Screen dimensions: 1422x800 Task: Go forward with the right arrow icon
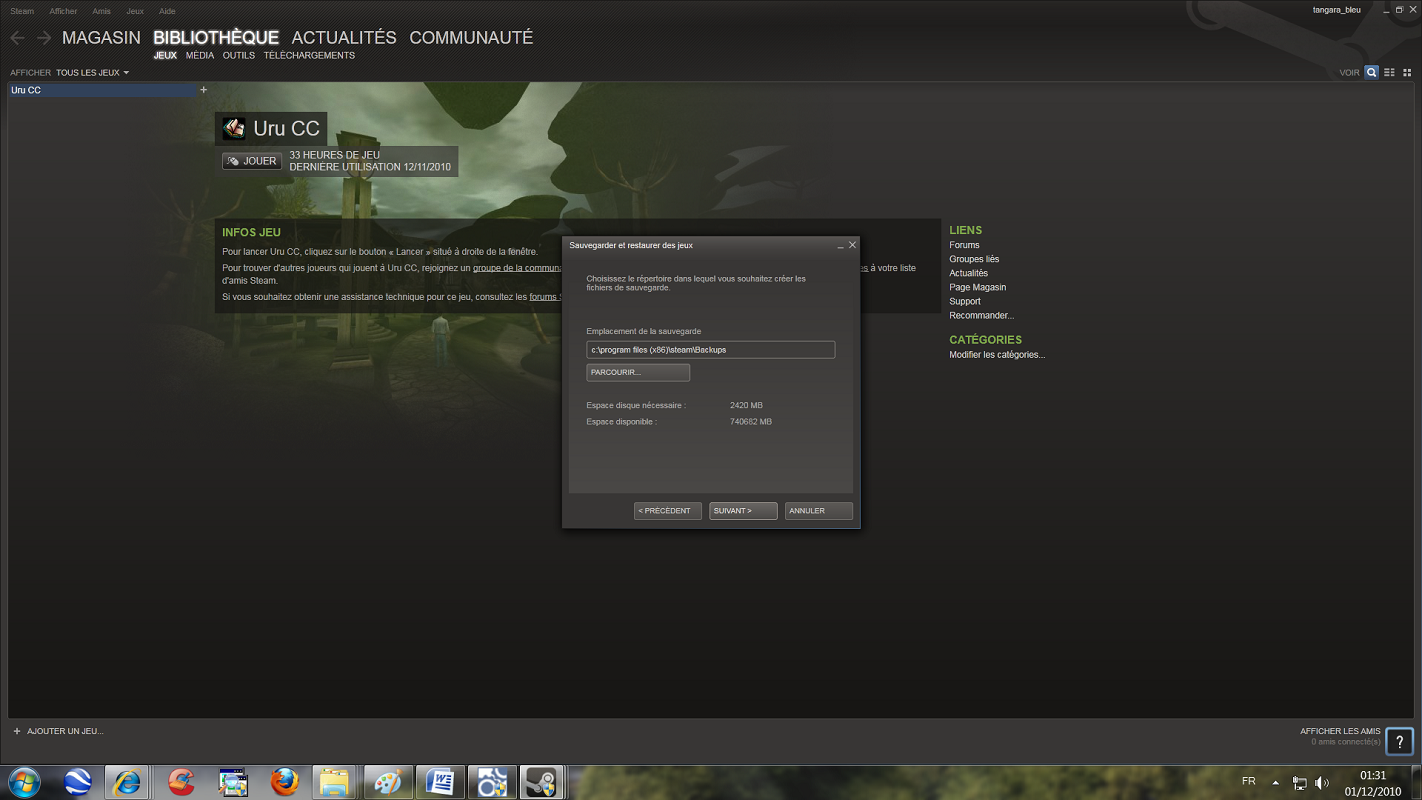pyautogui.click(x=43, y=38)
